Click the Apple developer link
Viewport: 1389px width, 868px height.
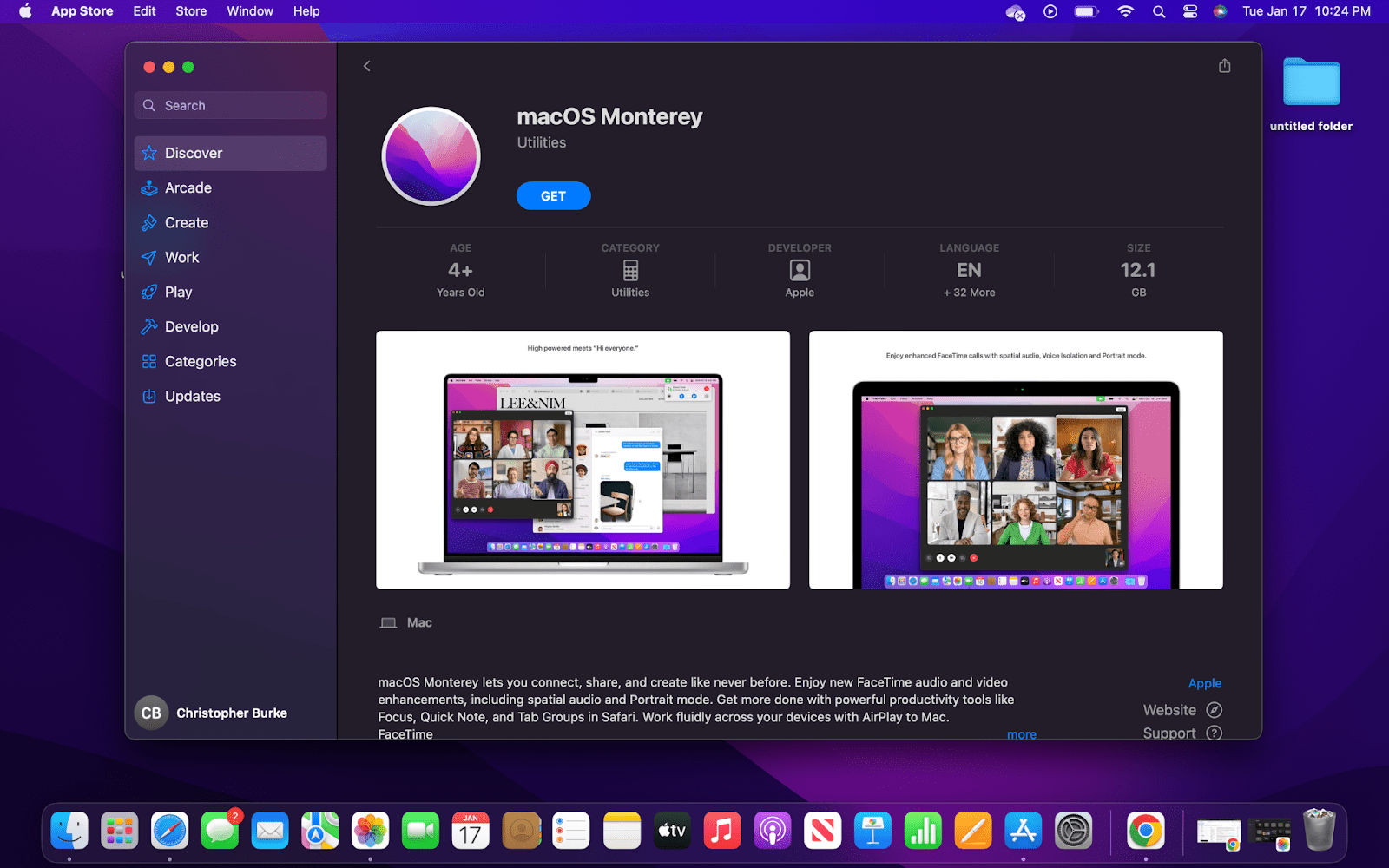pos(1205,683)
